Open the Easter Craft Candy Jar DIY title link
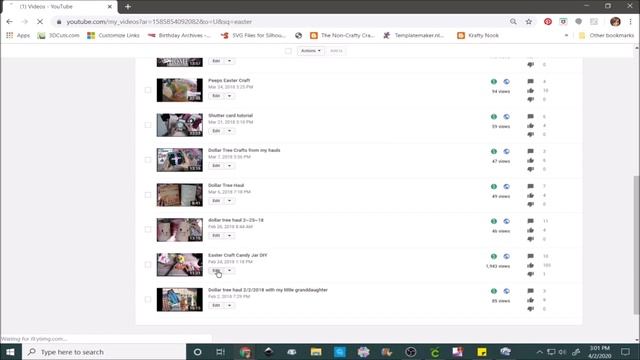The height and width of the screenshot is (360, 640). [238, 255]
